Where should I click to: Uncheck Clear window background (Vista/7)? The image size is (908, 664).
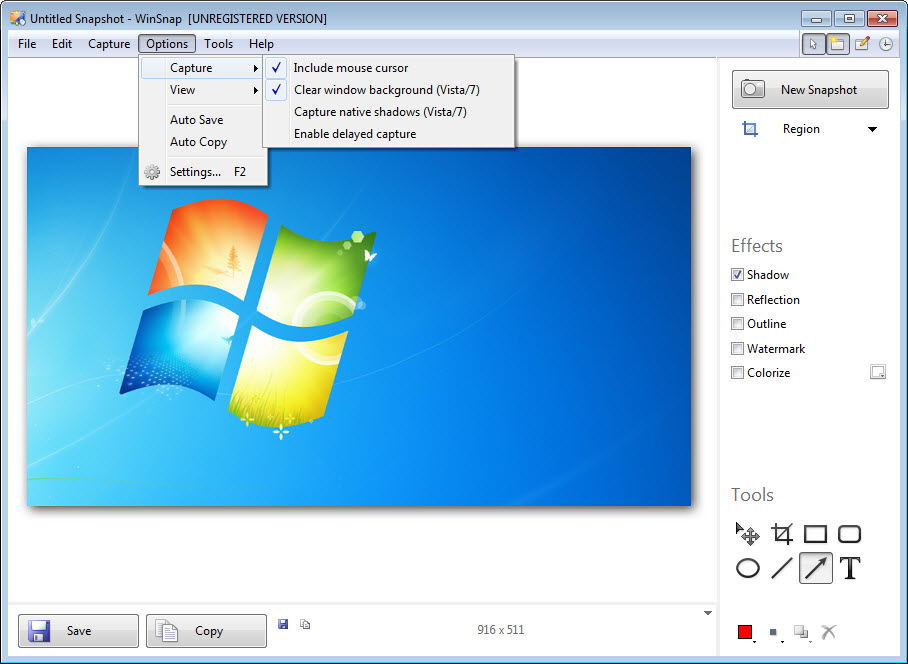tap(389, 90)
